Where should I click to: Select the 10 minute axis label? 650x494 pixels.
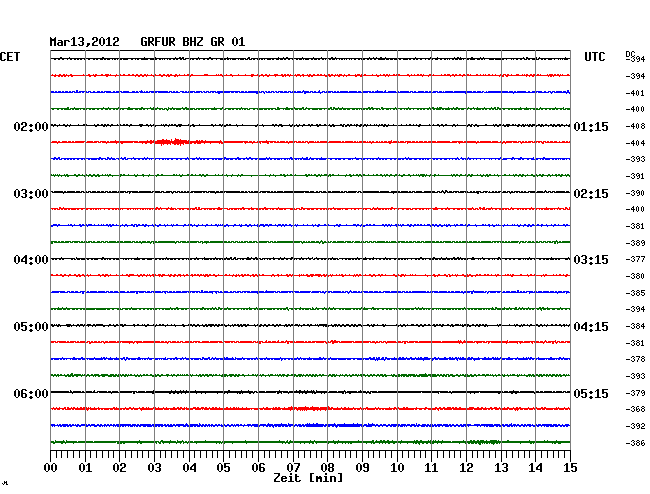click(397, 467)
